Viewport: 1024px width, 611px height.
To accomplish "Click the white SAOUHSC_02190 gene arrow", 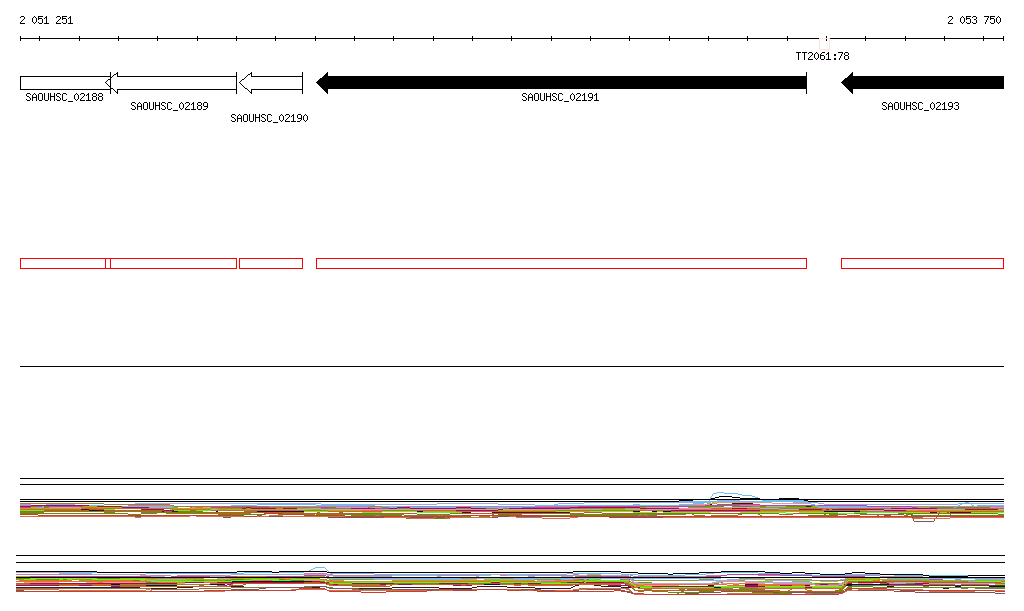I will tap(271, 83).
